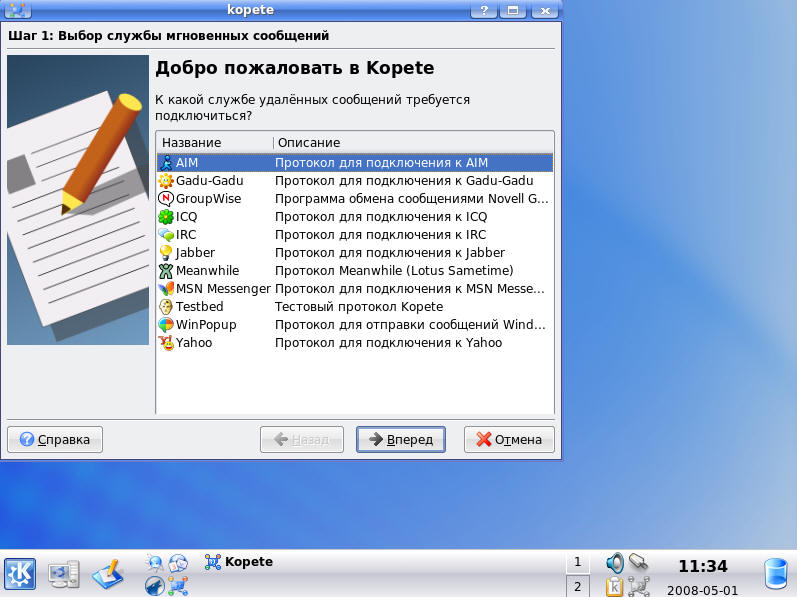The image size is (797, 597).
Task: Click the "Протокол для подключения к Gadu-Gadu" description
Action: point(404,181)
